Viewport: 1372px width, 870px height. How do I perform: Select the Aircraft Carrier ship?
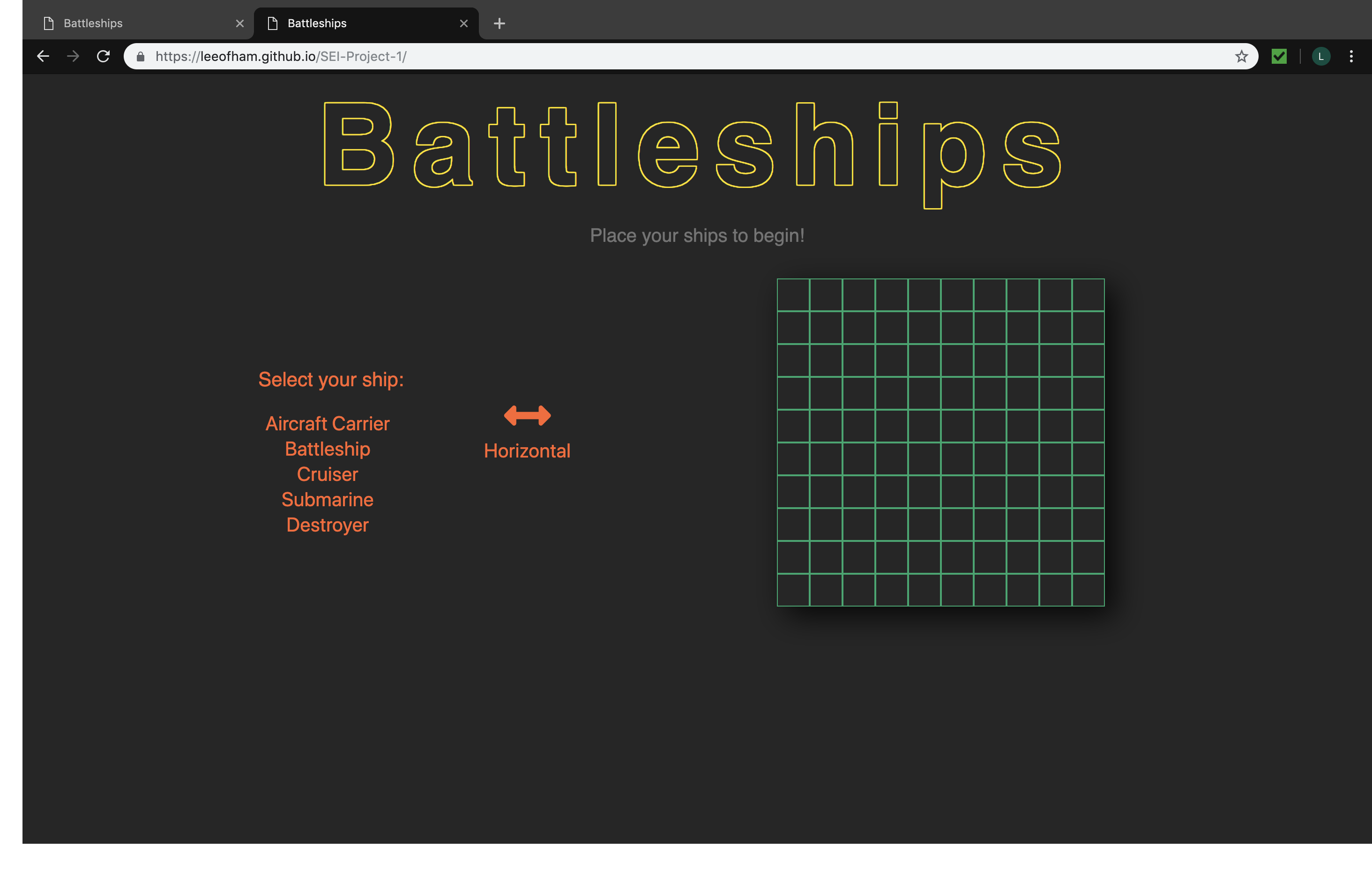(x=328, y=424)
